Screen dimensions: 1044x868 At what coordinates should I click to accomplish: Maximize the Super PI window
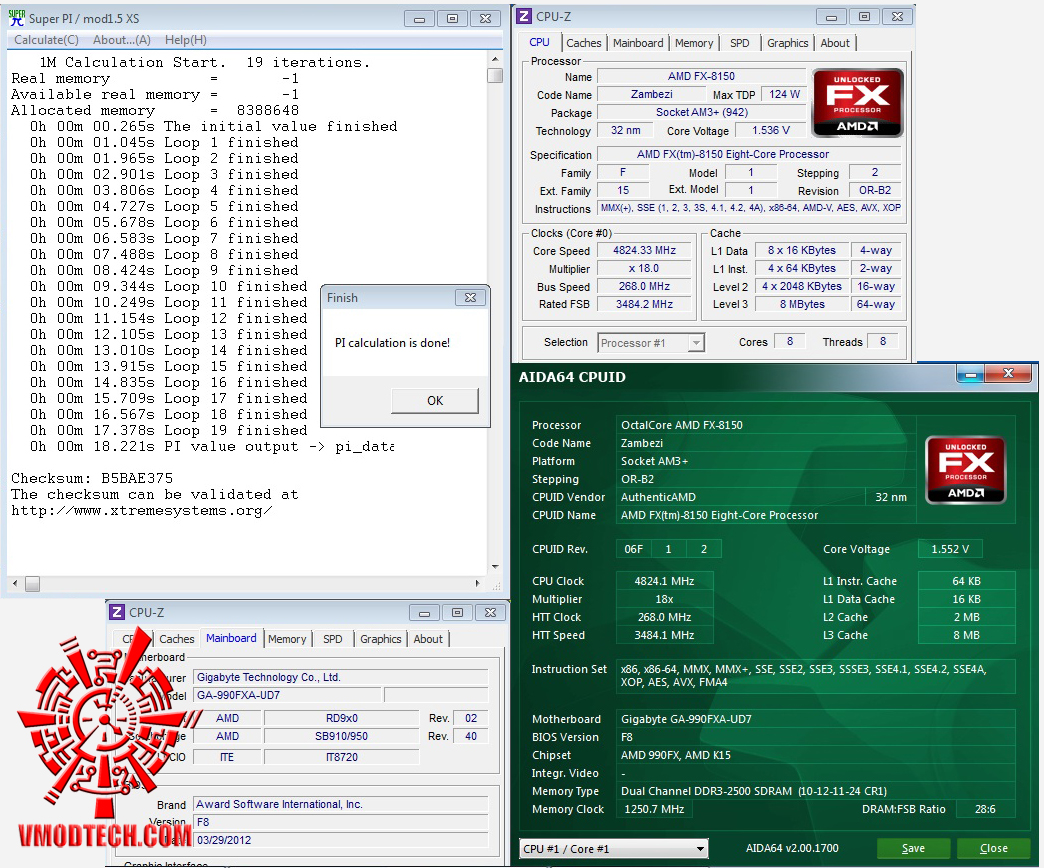[452, 19]
